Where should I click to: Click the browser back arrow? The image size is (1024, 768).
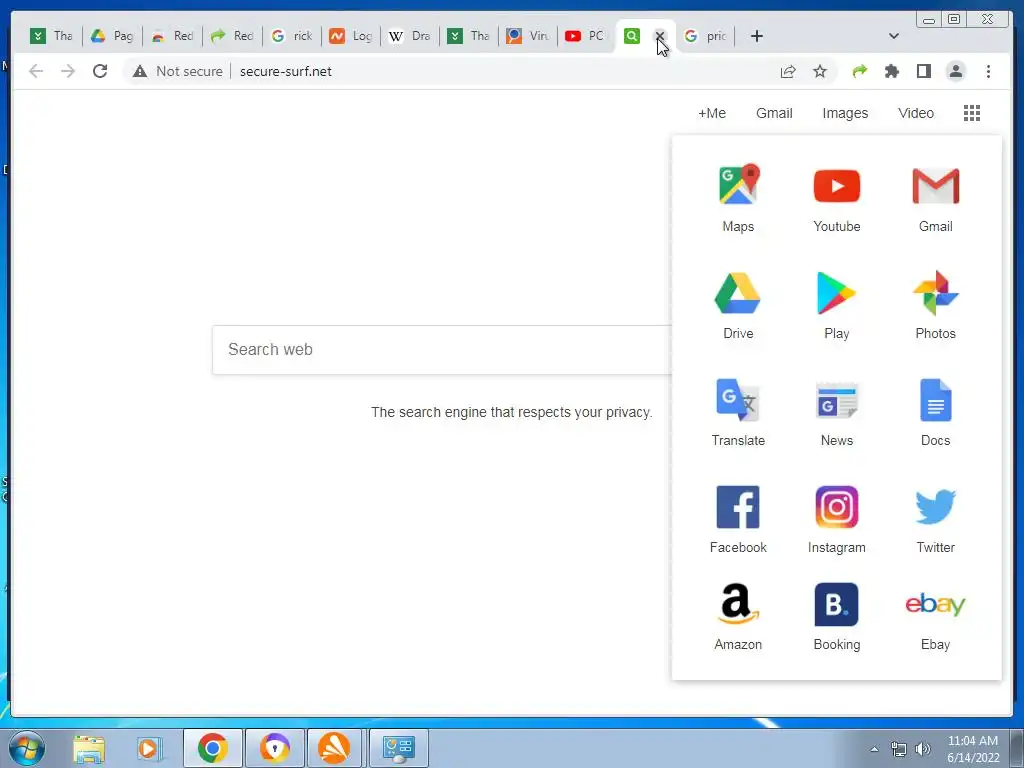click(x=36, y=71)
